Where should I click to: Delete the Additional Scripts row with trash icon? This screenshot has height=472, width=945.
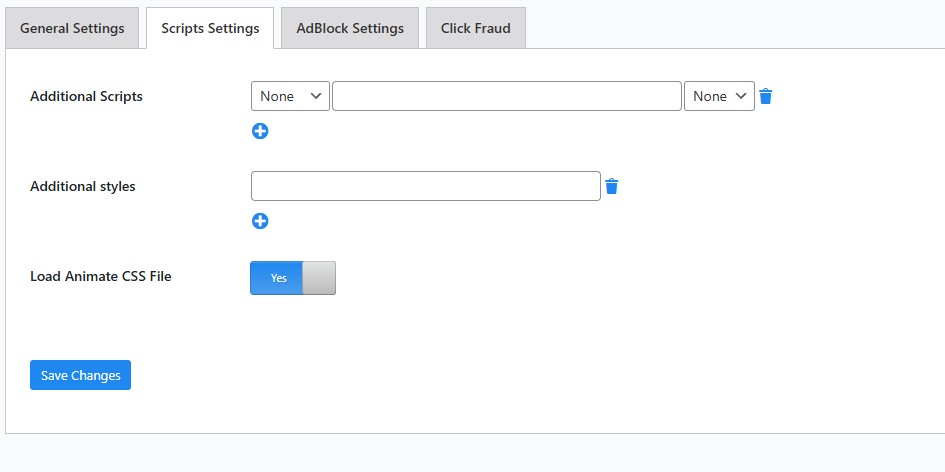click(x=765, y=96)
